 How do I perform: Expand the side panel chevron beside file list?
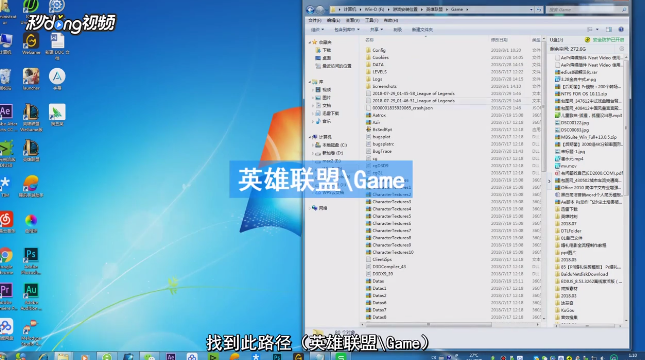pos(549,181)
